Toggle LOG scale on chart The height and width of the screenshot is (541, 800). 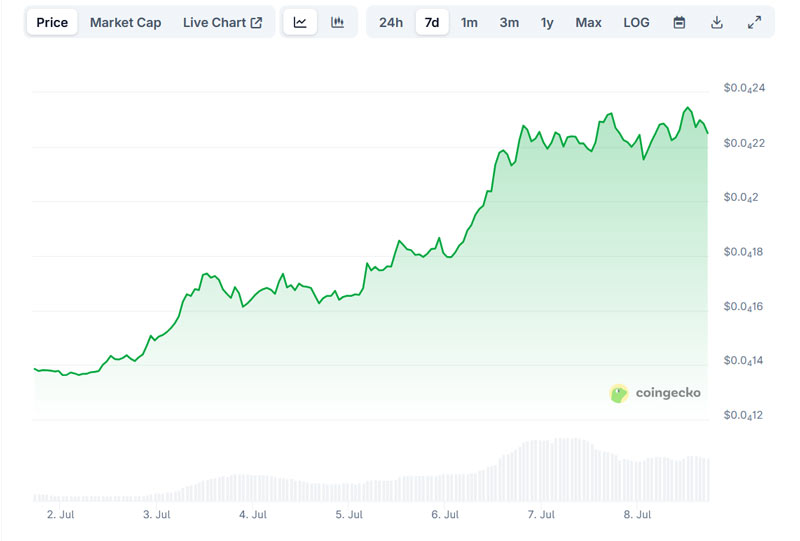coord(636,22)
